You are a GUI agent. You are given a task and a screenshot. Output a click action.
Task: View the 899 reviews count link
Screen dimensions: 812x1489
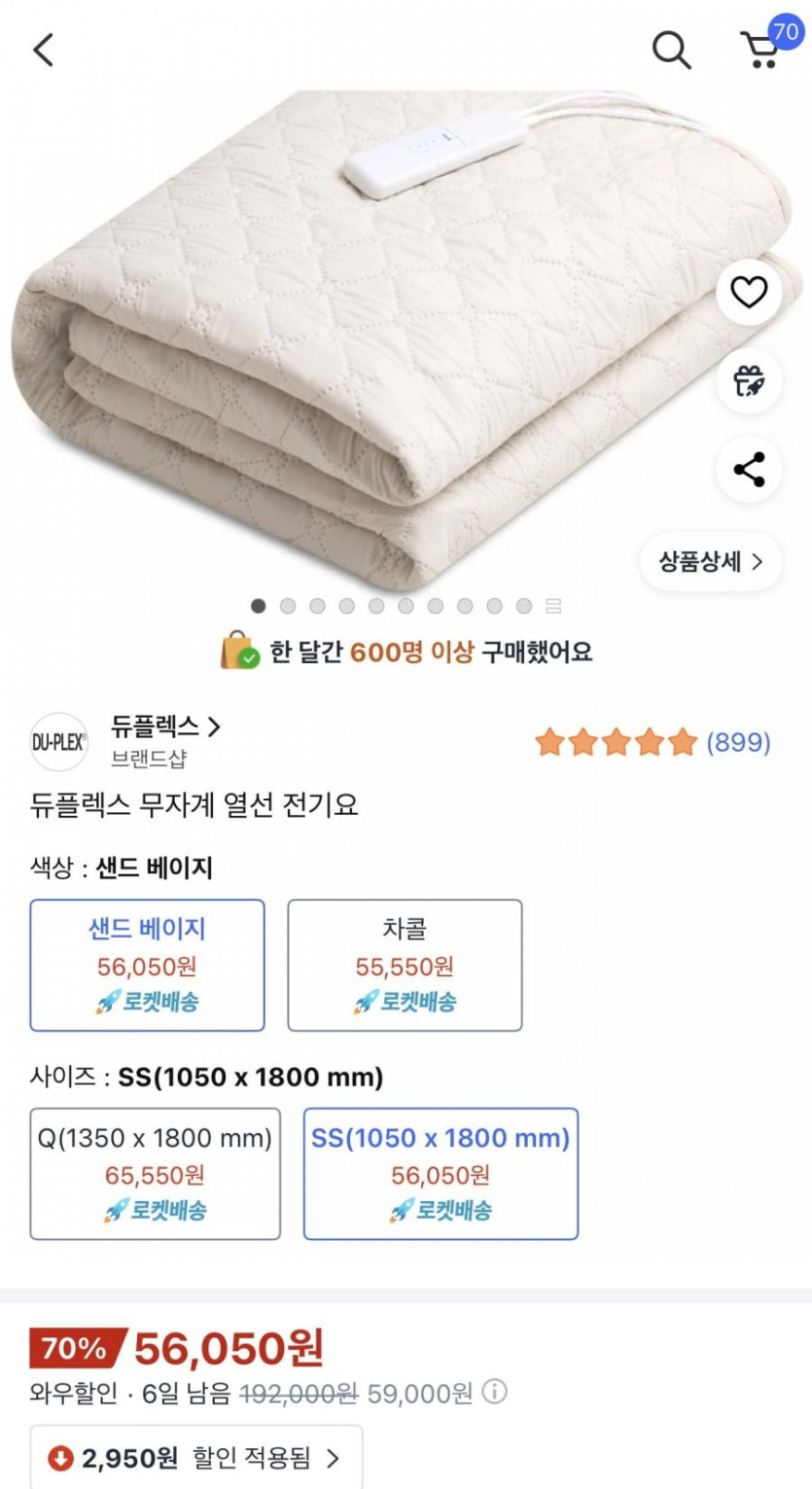[738, 743]
